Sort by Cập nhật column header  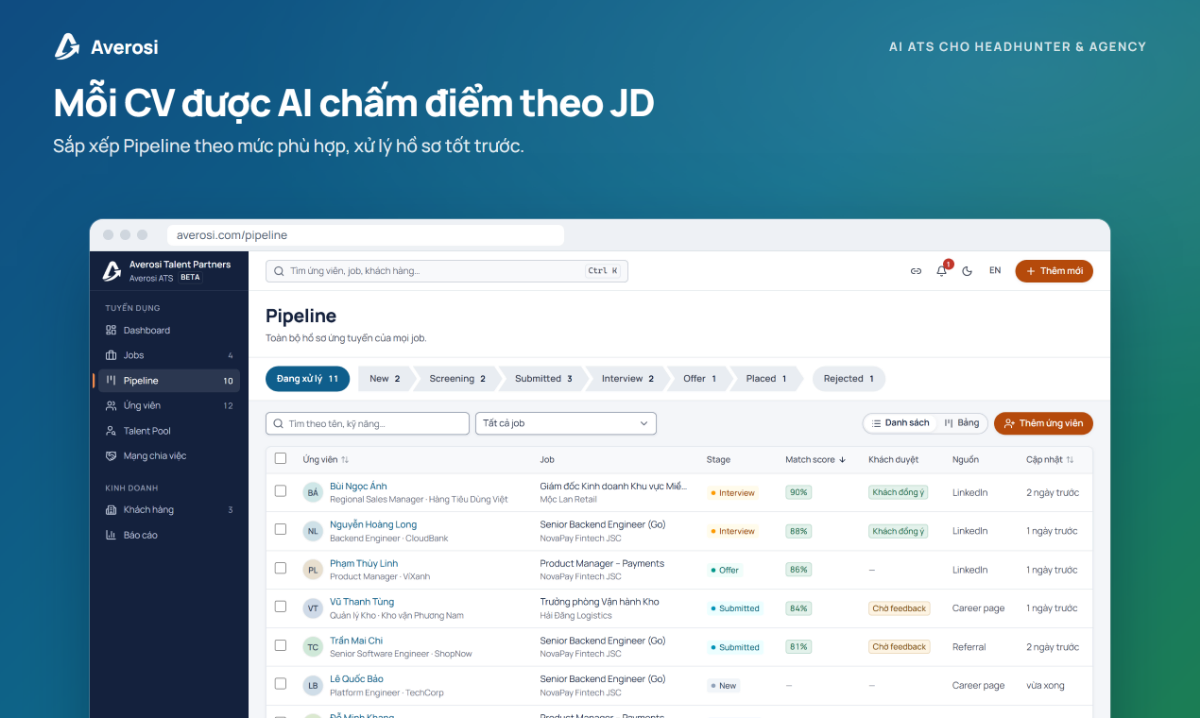[x=1050, y=460]
